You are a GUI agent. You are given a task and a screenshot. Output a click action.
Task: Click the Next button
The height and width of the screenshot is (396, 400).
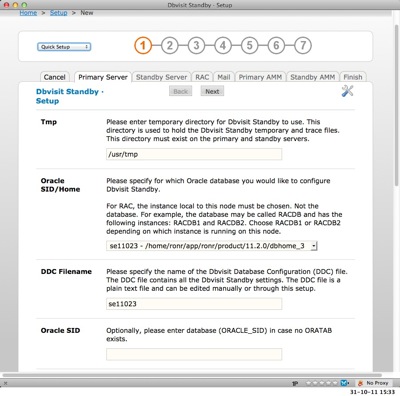(212, 91)
